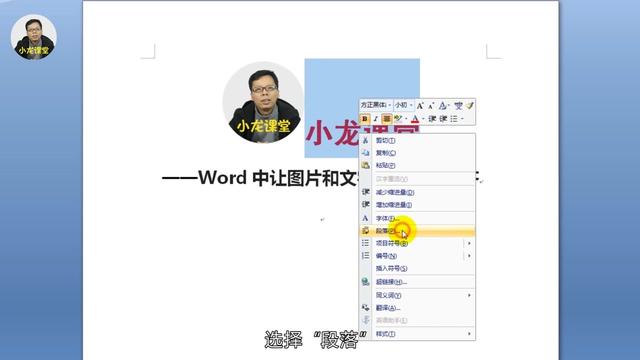This screenshot has width=640, height=360.
Task: Open the font name dropdown (方正黑体)
Action: 376,105
